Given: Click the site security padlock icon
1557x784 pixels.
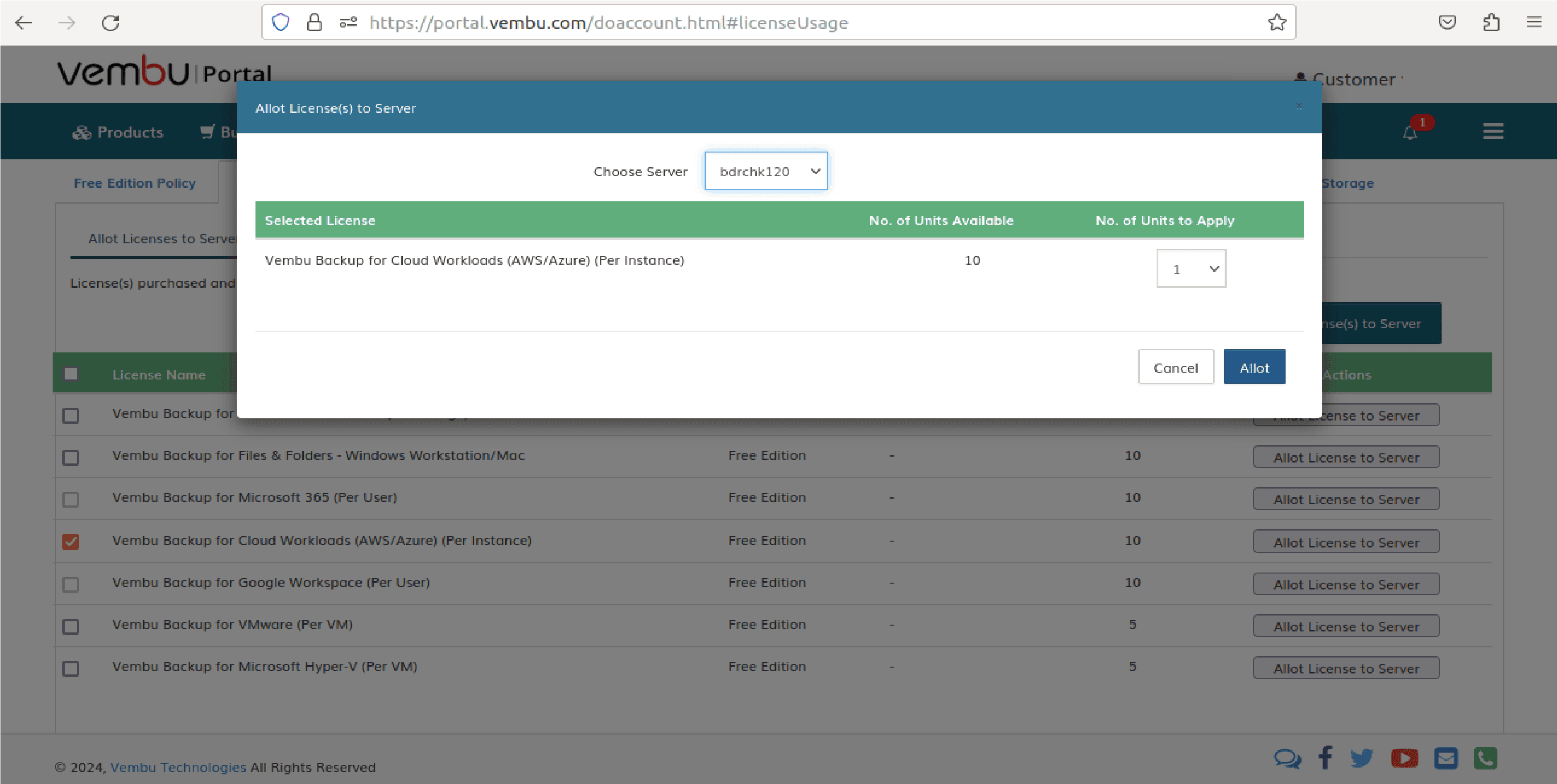Looking at the screenshot, I should 314,22.
